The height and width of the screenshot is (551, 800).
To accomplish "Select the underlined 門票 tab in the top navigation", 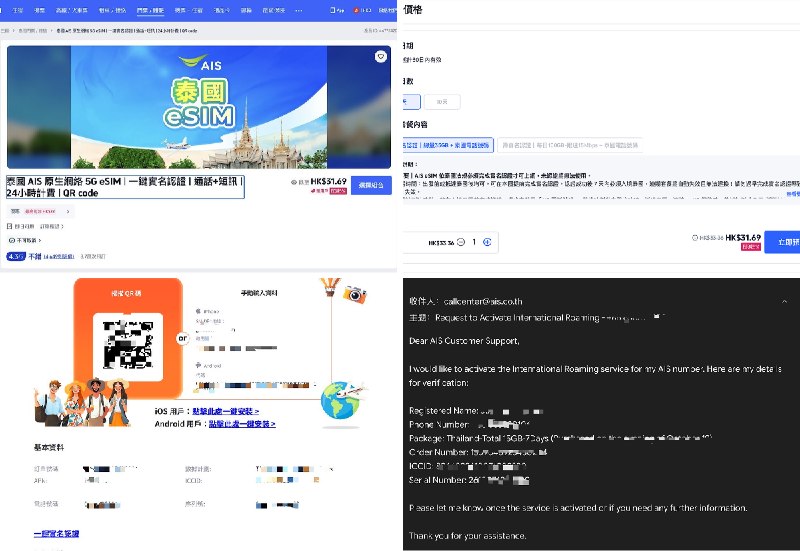I will pyautogui.click(x=150, y=10).
